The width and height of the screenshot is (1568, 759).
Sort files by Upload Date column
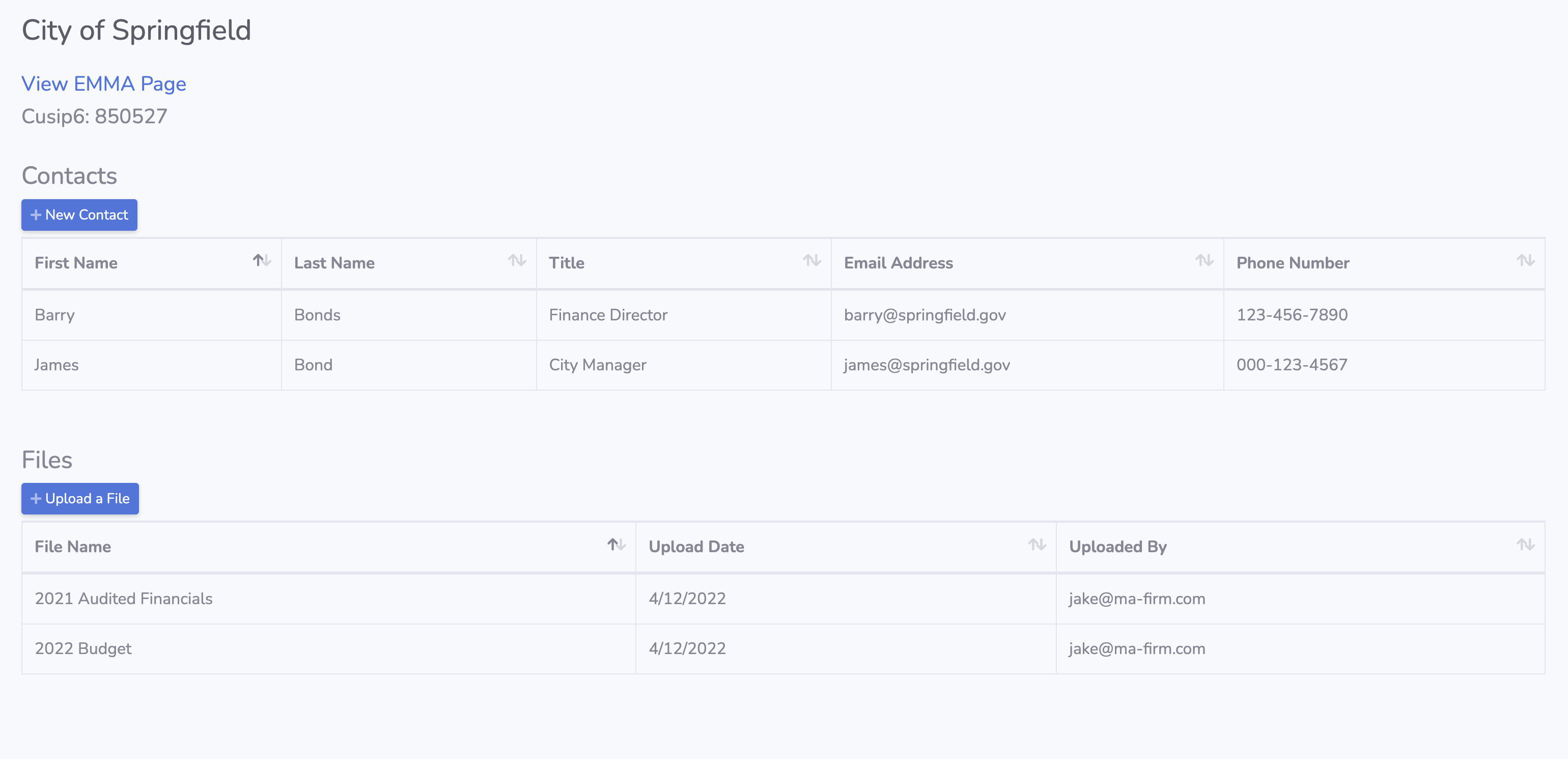(x=1037, y=547)
